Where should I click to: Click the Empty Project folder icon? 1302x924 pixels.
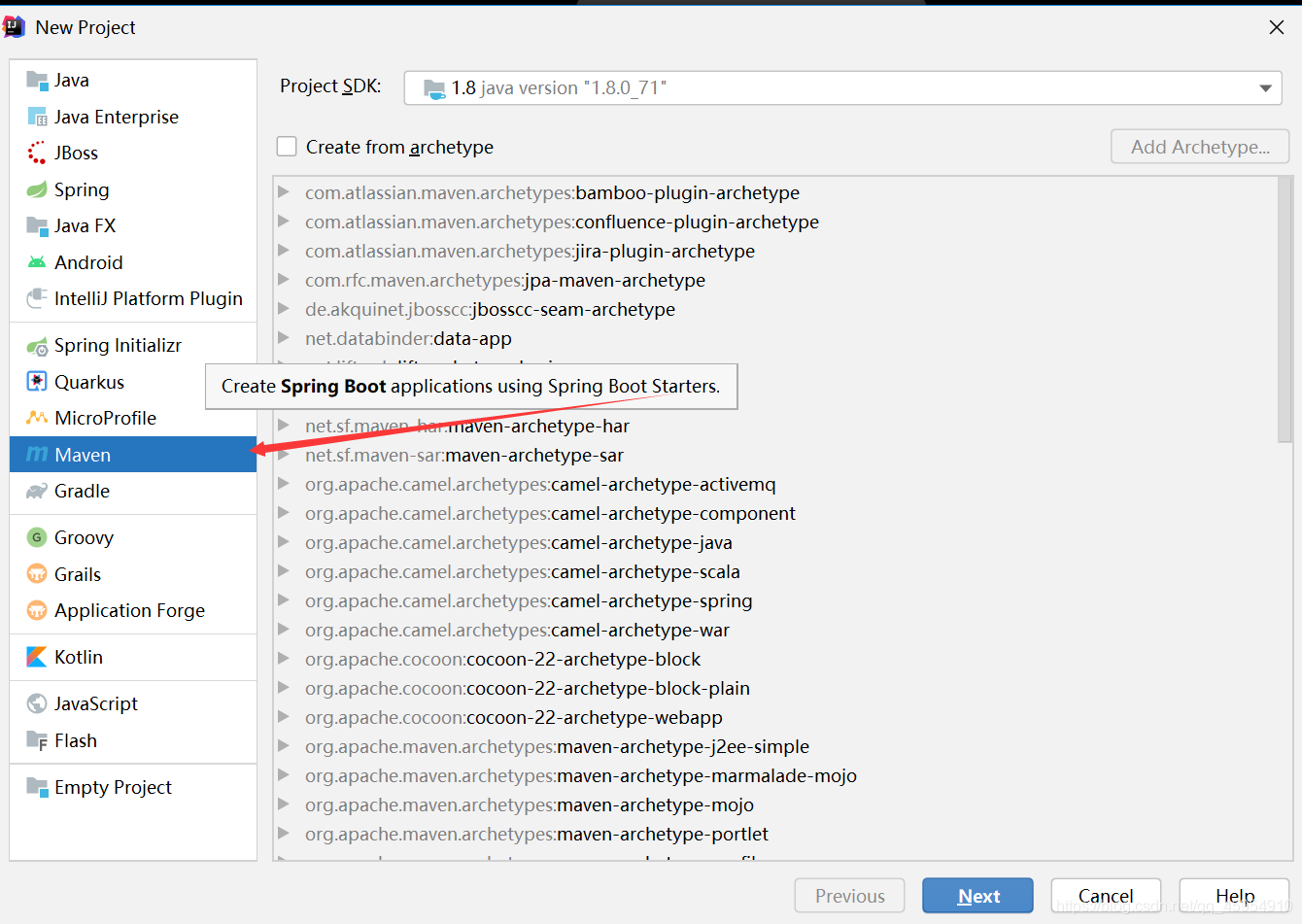tap(37, 787)
